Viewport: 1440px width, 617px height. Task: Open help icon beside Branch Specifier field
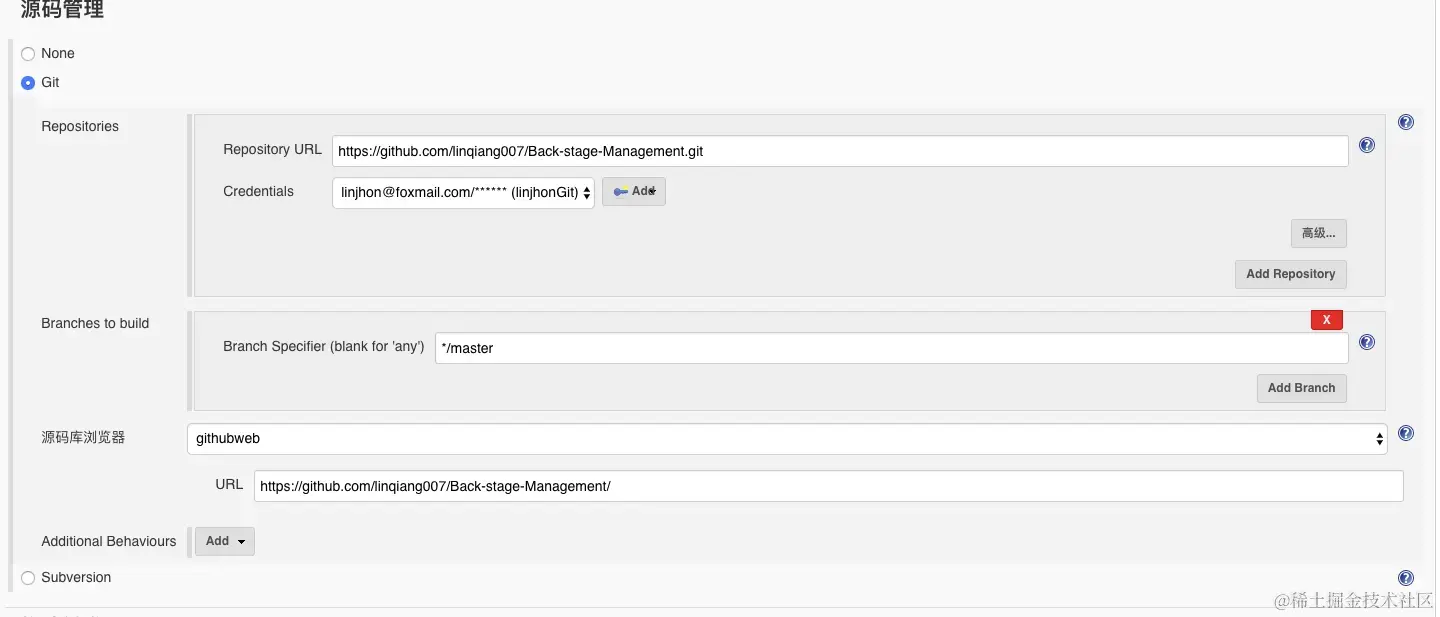(1367, 342)
